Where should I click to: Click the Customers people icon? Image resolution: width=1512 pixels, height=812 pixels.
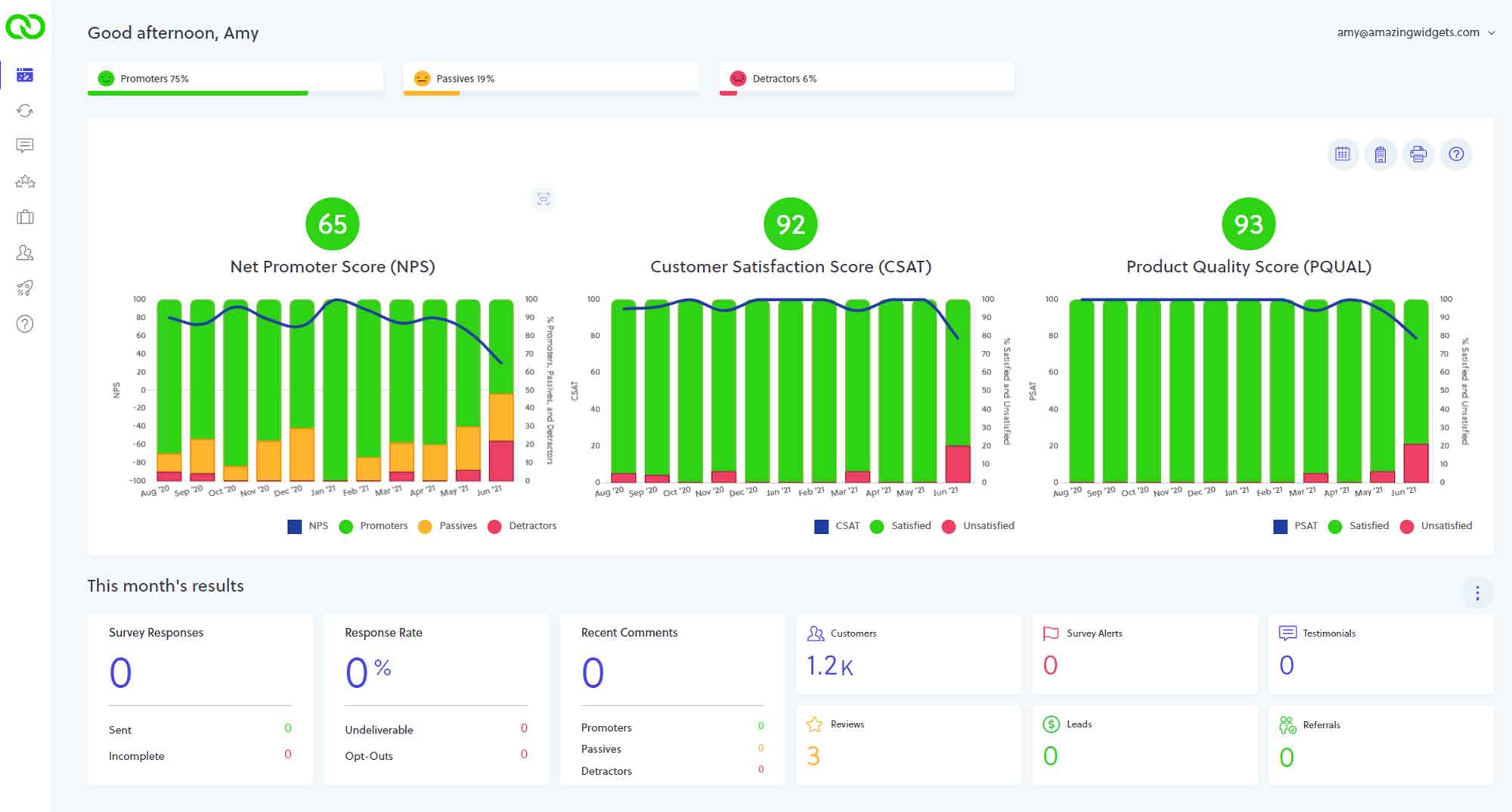[x=816, y=633]
